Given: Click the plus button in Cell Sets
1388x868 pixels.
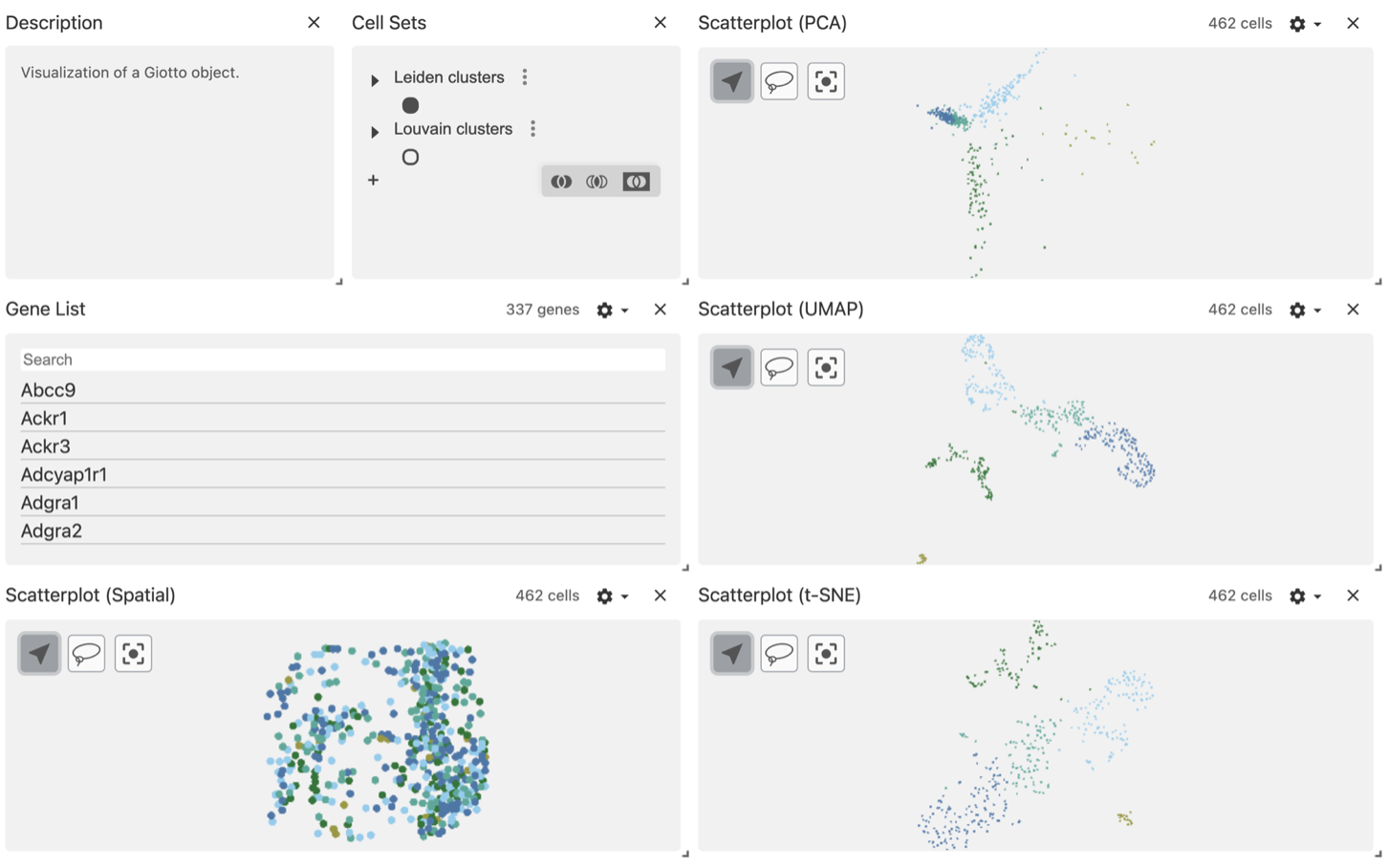Looking at the screenshot, I should pyautogui.click(x=373, y=180).
